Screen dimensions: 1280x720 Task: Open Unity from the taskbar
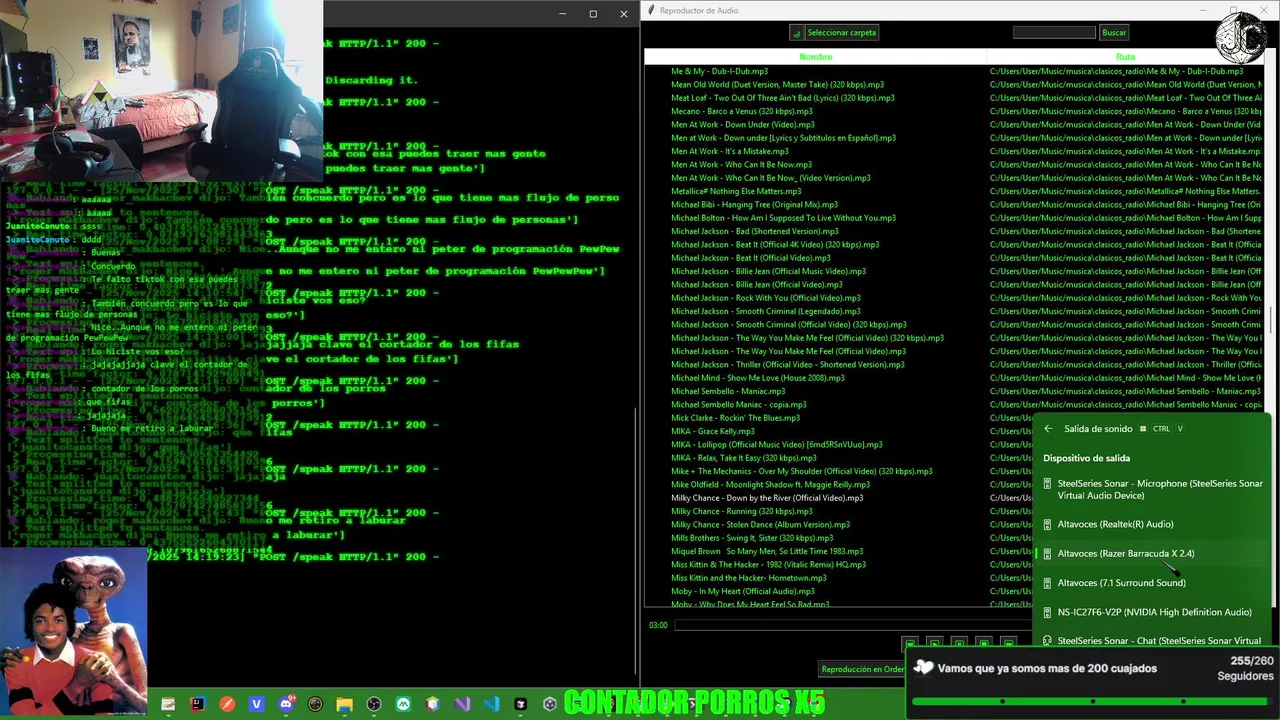click(549, 704)
